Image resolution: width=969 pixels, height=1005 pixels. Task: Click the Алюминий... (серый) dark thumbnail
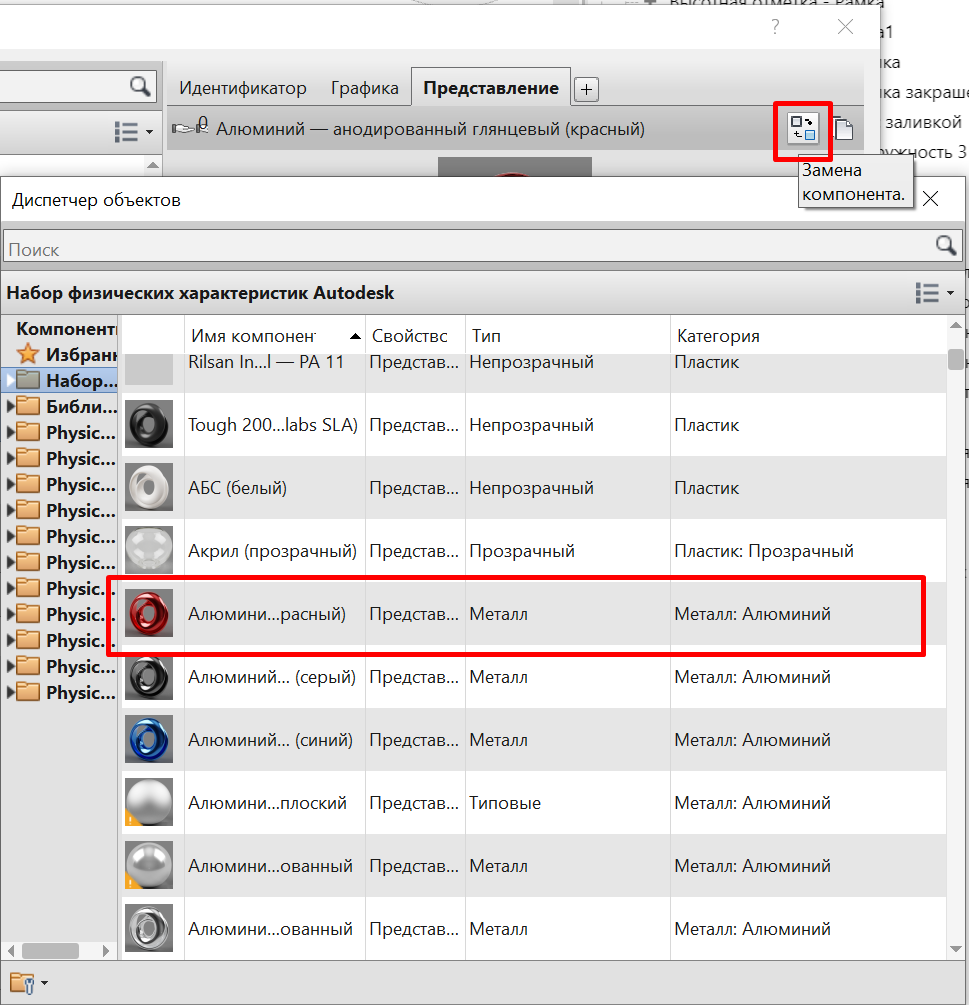click(x=149, y=676)
